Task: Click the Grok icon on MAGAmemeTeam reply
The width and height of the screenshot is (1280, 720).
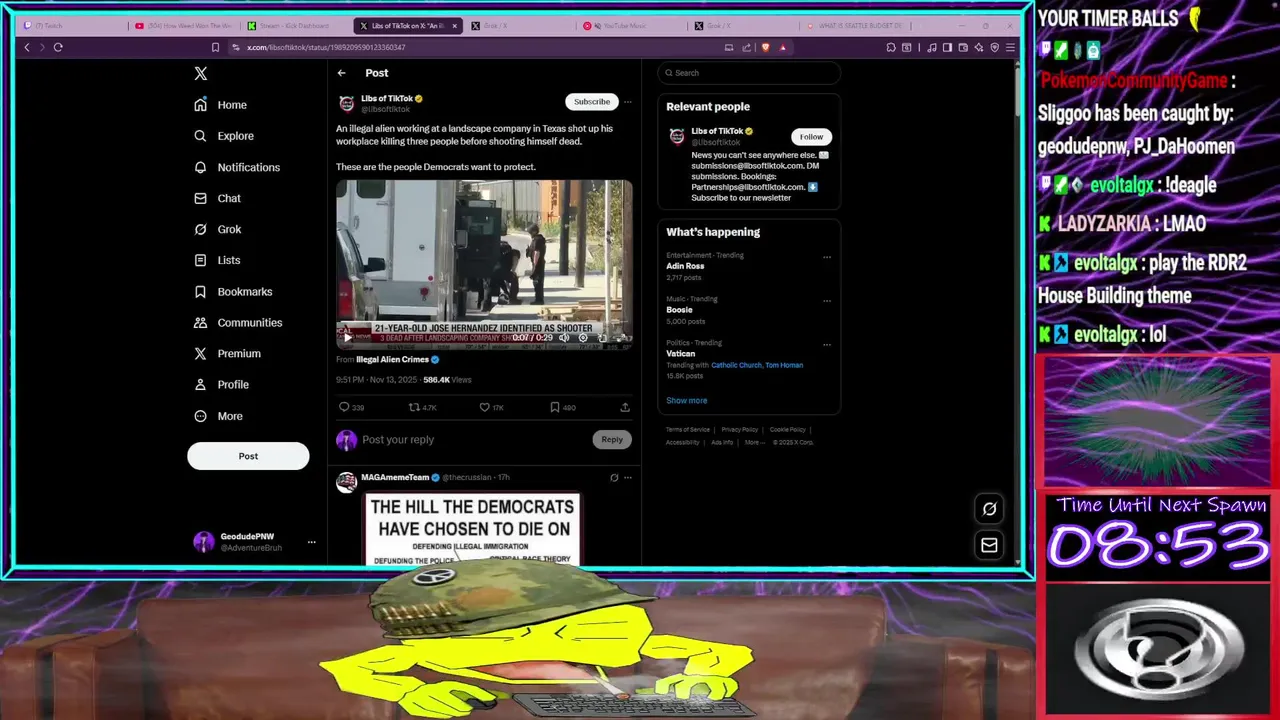Action: click(x=614, y=478)
